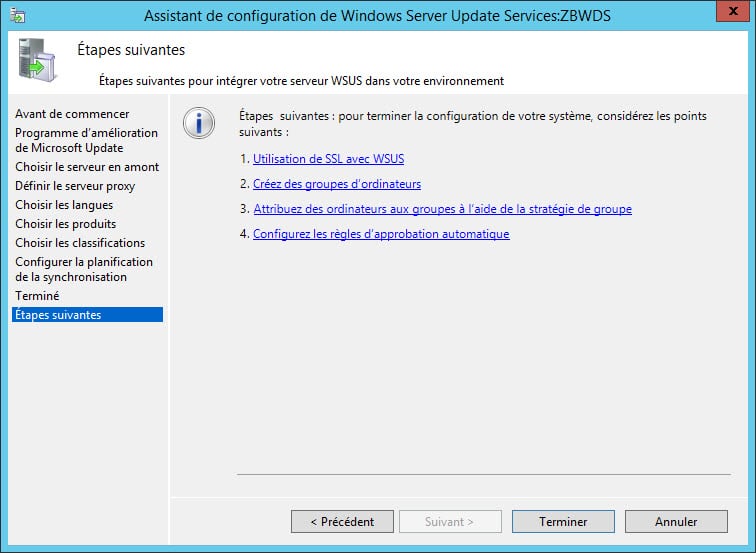Close the WSUS configuration wizard window
The image size is (756, 553).
732,11
